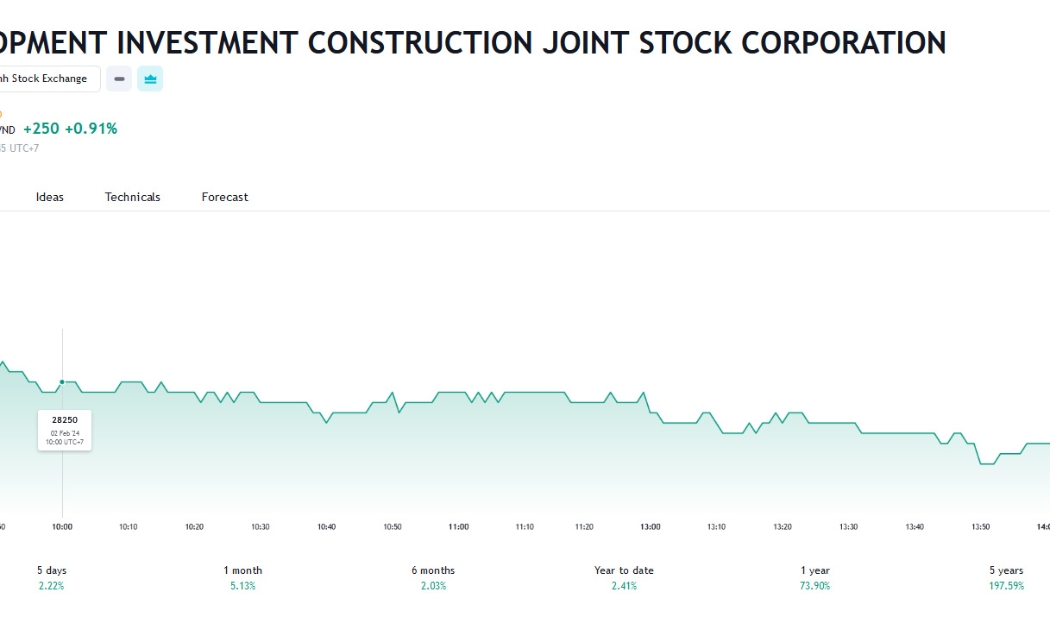Select the 1 month range
This screenshot has width=1050, height=630.
243,578
